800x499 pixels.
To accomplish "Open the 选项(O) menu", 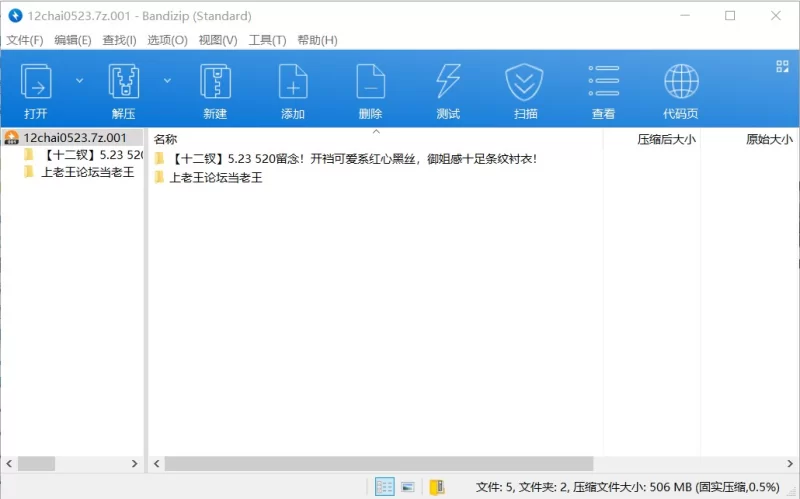I will [167, 40].
